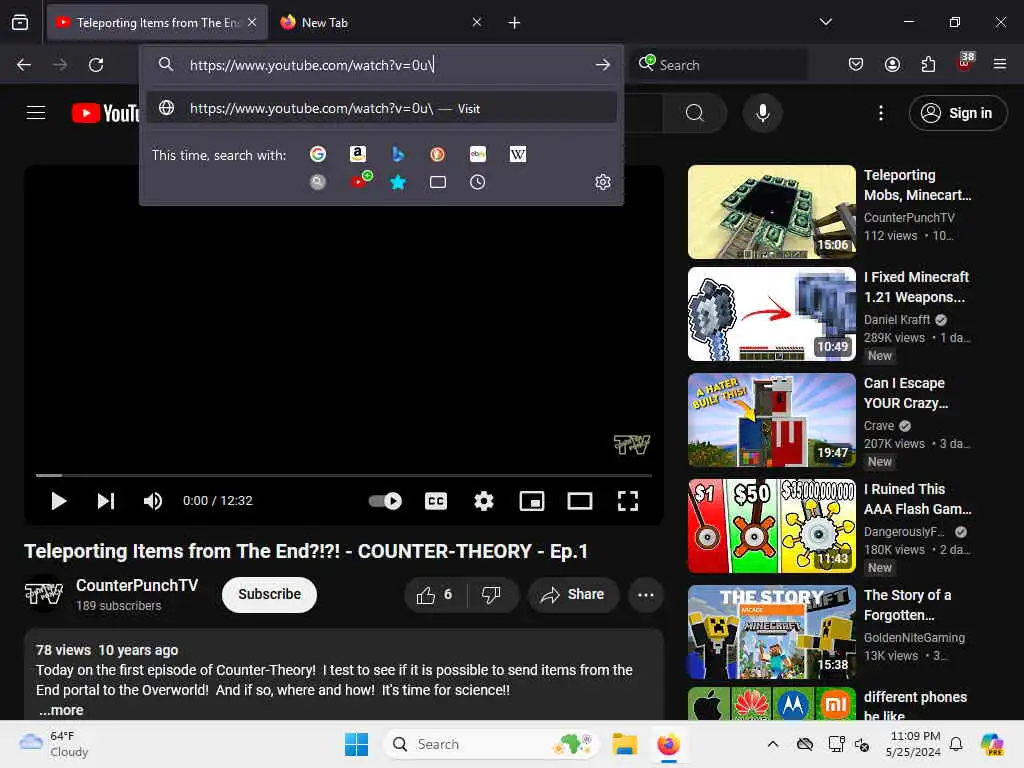Search history using the clock icon
This screenshot has height=768, width=1024.
pyautogui.click(x=477, y=182)
